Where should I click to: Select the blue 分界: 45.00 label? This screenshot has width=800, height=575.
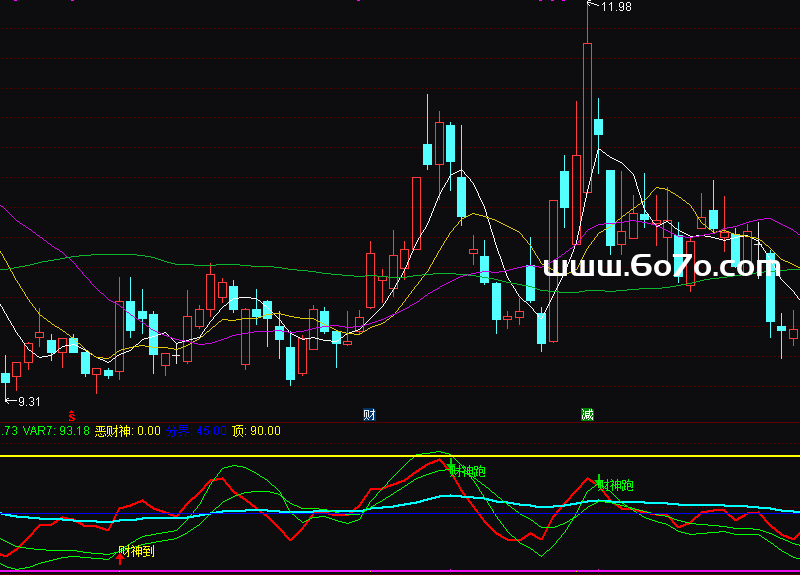tap(195, 431)
